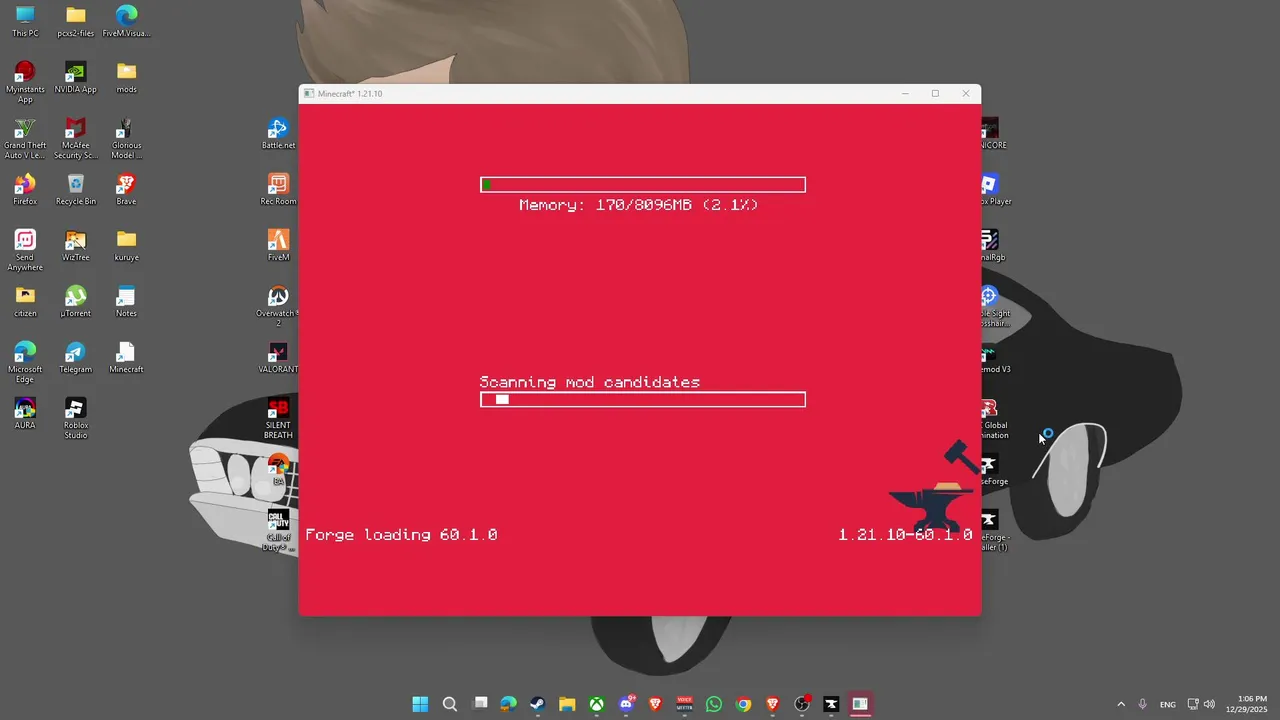The image size is (1280, 720).
Task: Open Roblox Player desktop shortcut
Action: pyautogui.click(x=989, y=189)
